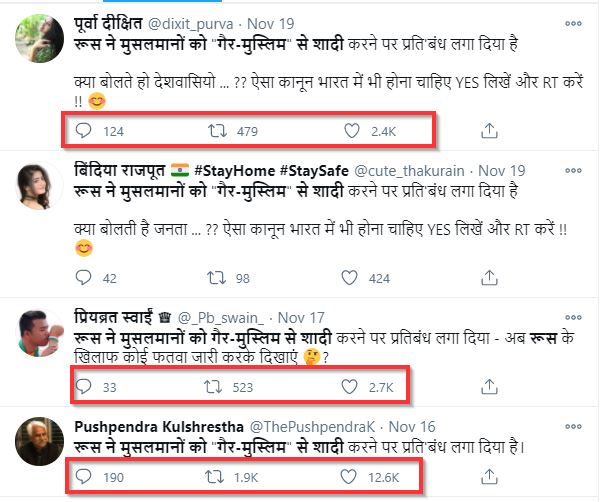Like the tweet showing 2.4K likes
605x502 pixels.
click(352, 131)
